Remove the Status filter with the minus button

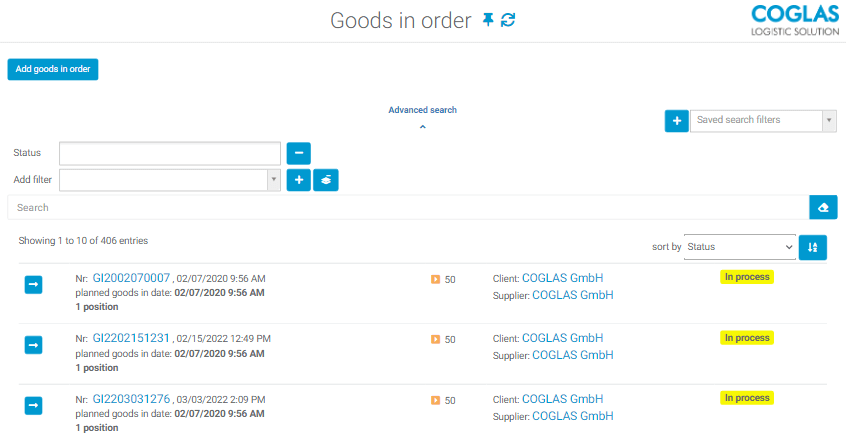point(299,153)
